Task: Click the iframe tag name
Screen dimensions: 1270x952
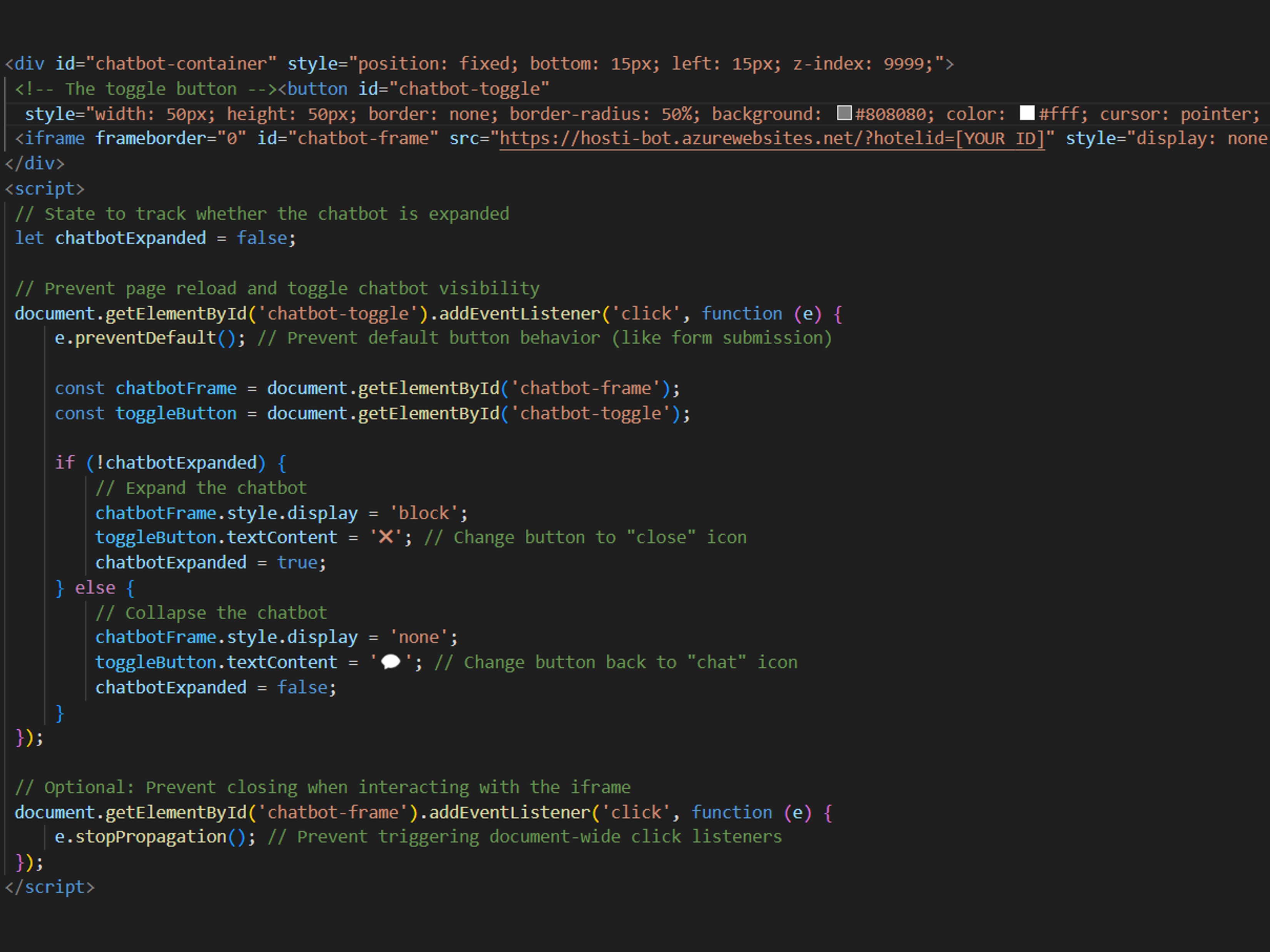Action: coord(55,138)
